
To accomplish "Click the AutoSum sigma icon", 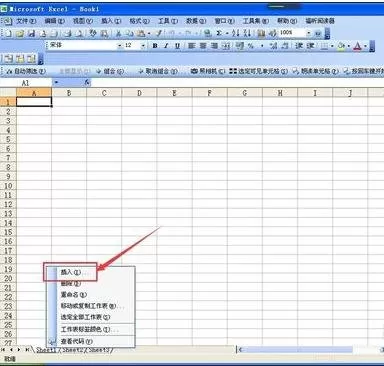I will pyautogui.click(x=219, y=33).
